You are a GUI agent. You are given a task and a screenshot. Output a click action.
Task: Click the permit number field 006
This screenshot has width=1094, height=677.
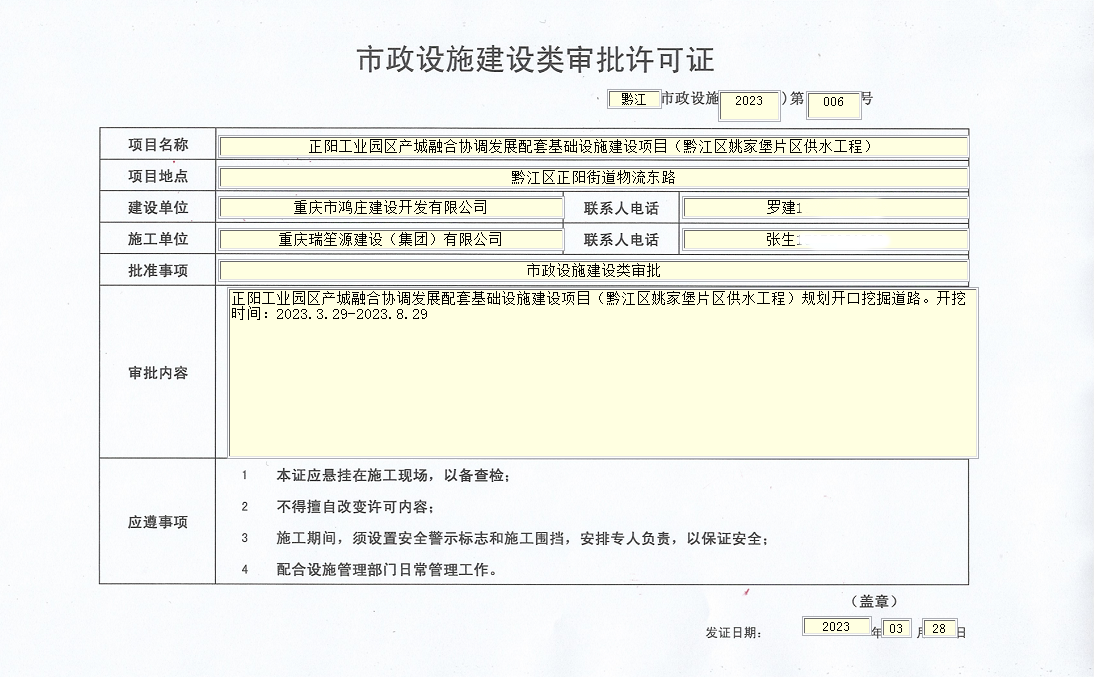pyautogui.click(x=833, y=105)
